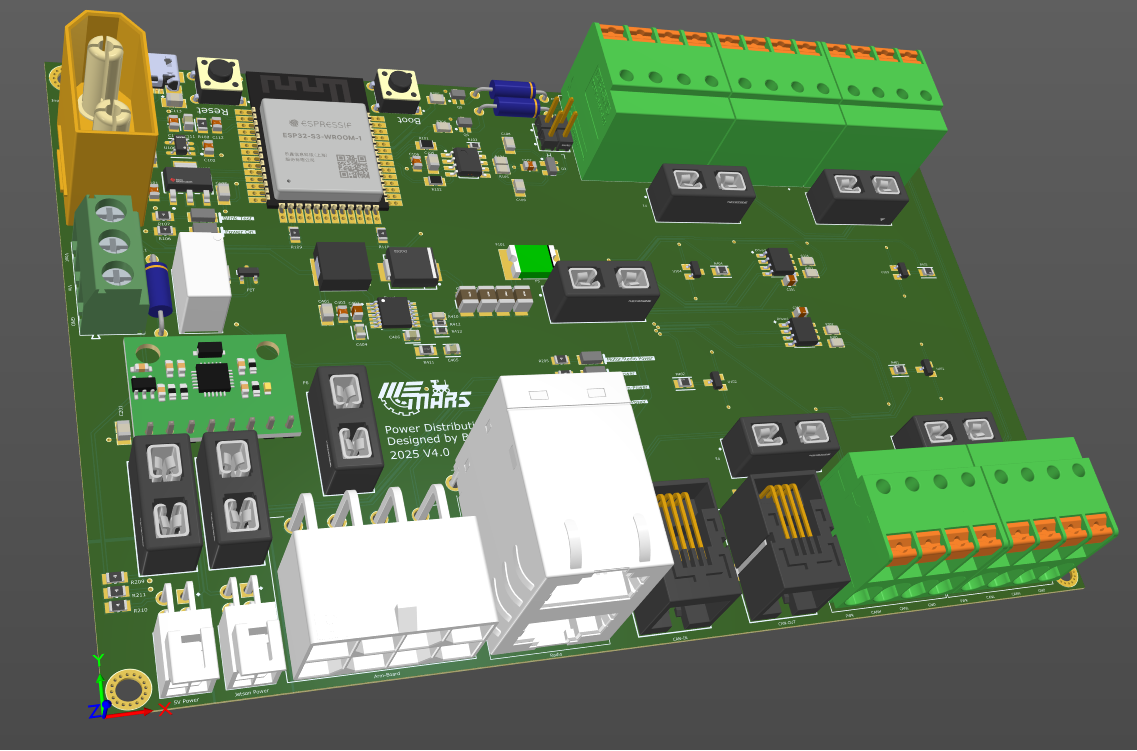Select the Jetson Power white connector

252,634
